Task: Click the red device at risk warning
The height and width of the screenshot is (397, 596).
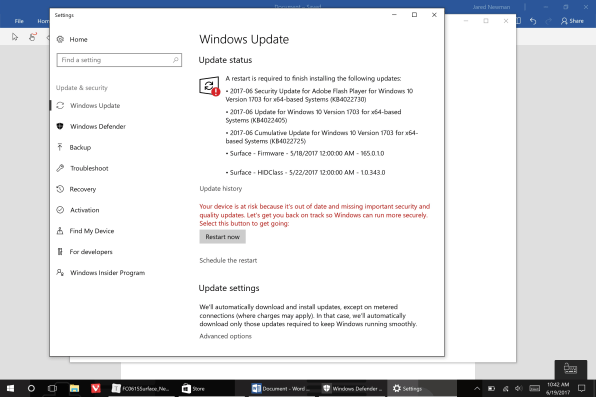Action: tap(315, 215)
